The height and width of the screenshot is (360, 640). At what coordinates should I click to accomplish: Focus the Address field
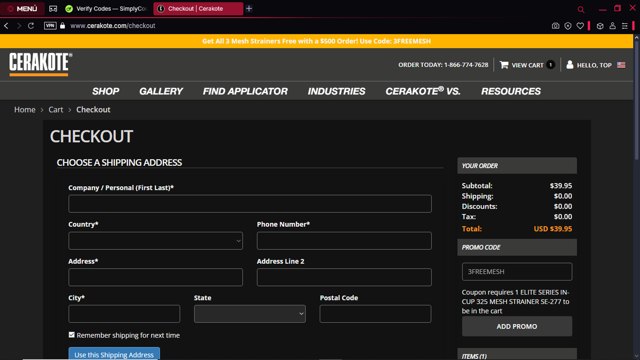156,277
